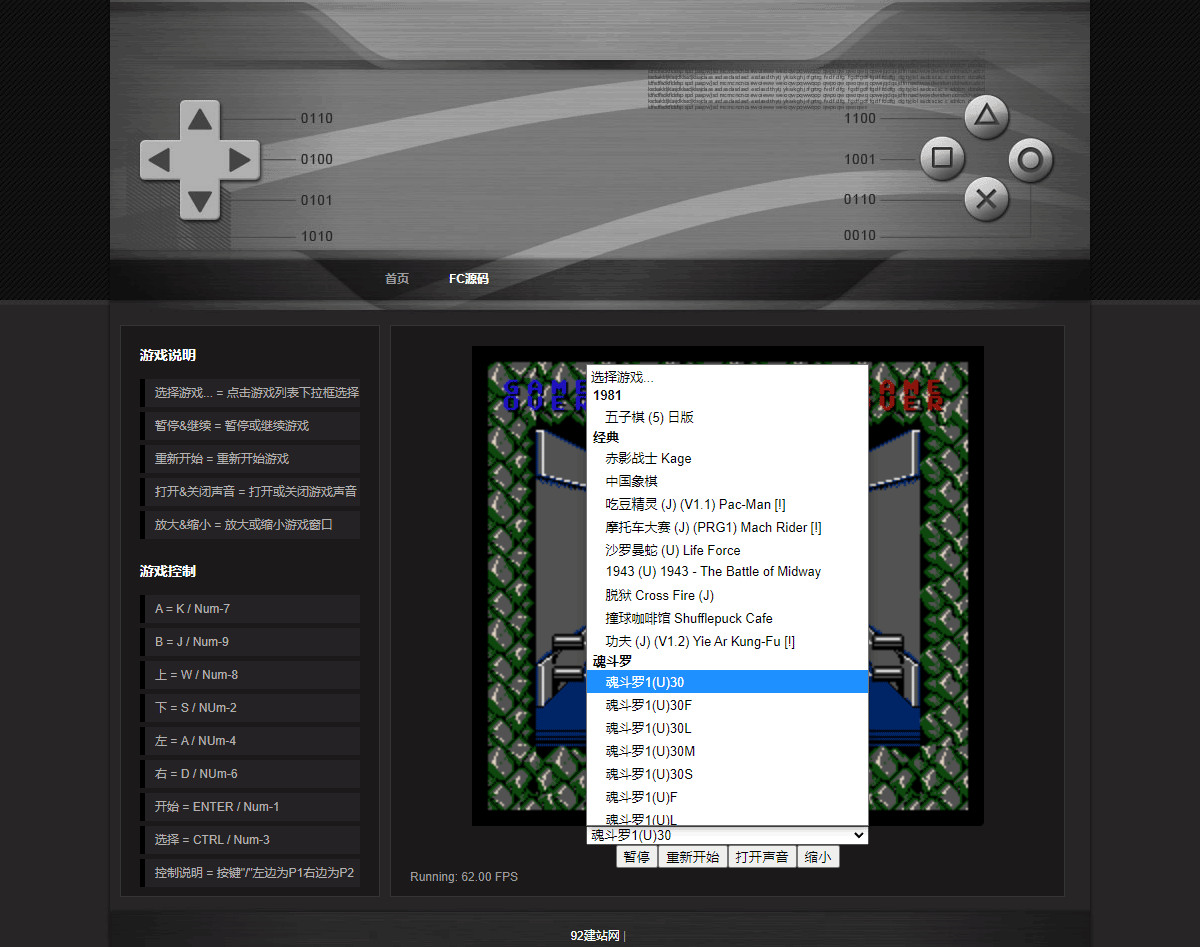Click the 暂停&继续 instruction row
This screenshot has width=1200, height=947.
pos(250,426)
